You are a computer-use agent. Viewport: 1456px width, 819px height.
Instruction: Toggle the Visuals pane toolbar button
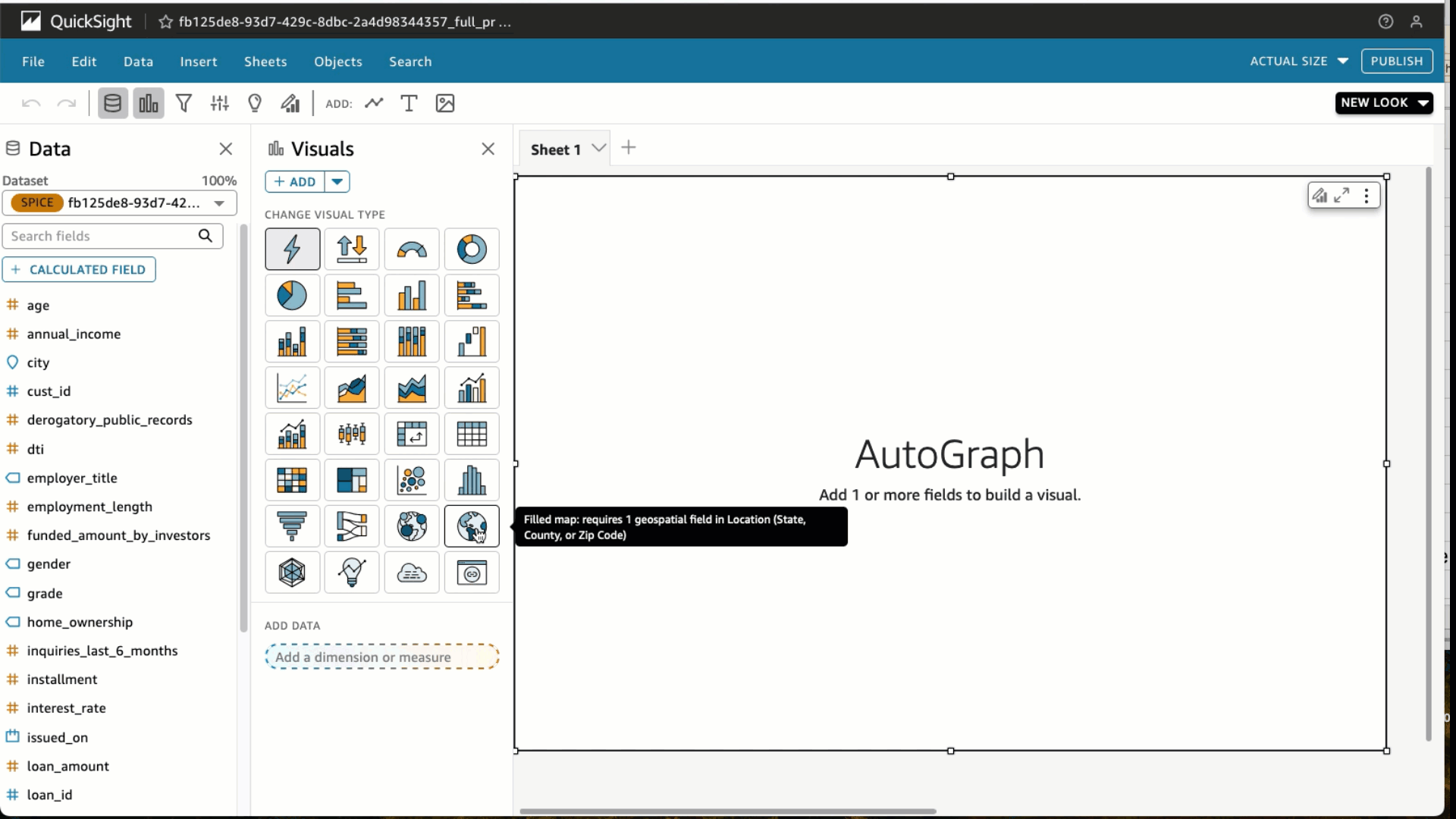coord(149,103)
